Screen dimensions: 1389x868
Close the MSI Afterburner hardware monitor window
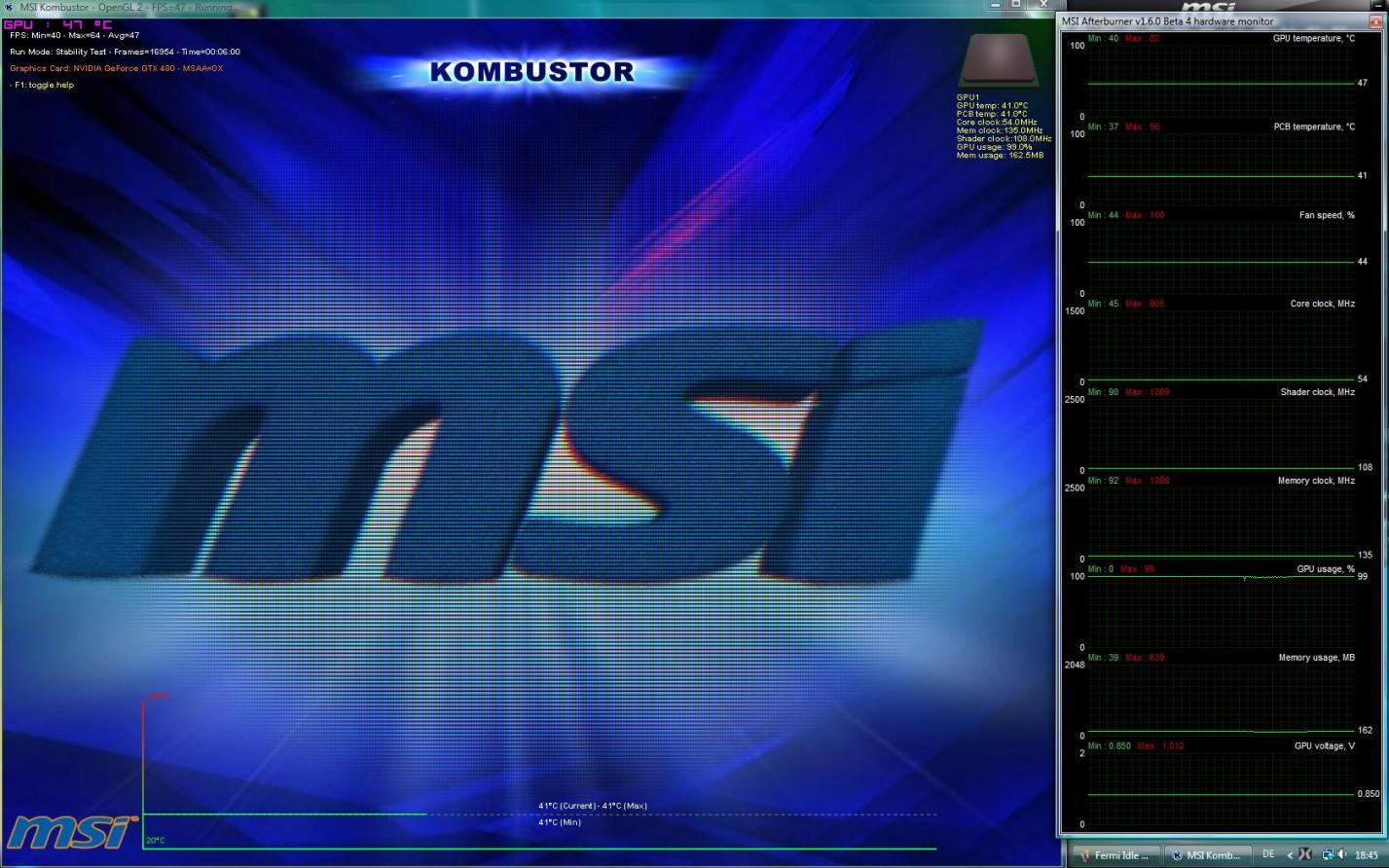pyautogui.click(x=1378, y=20)
